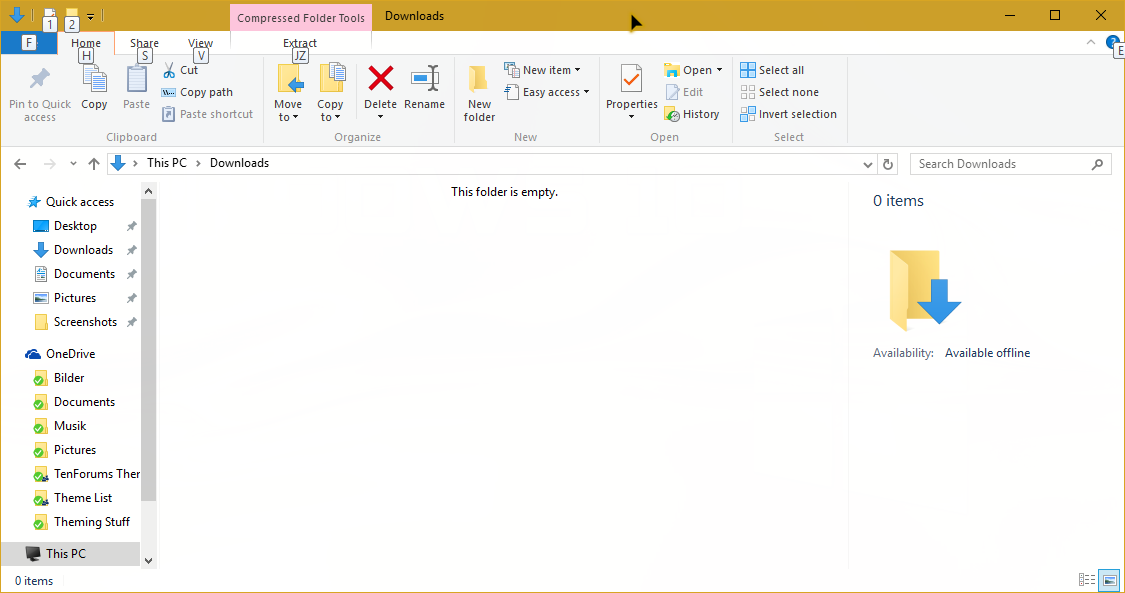Switch to the Home tab

coord(86,43)
